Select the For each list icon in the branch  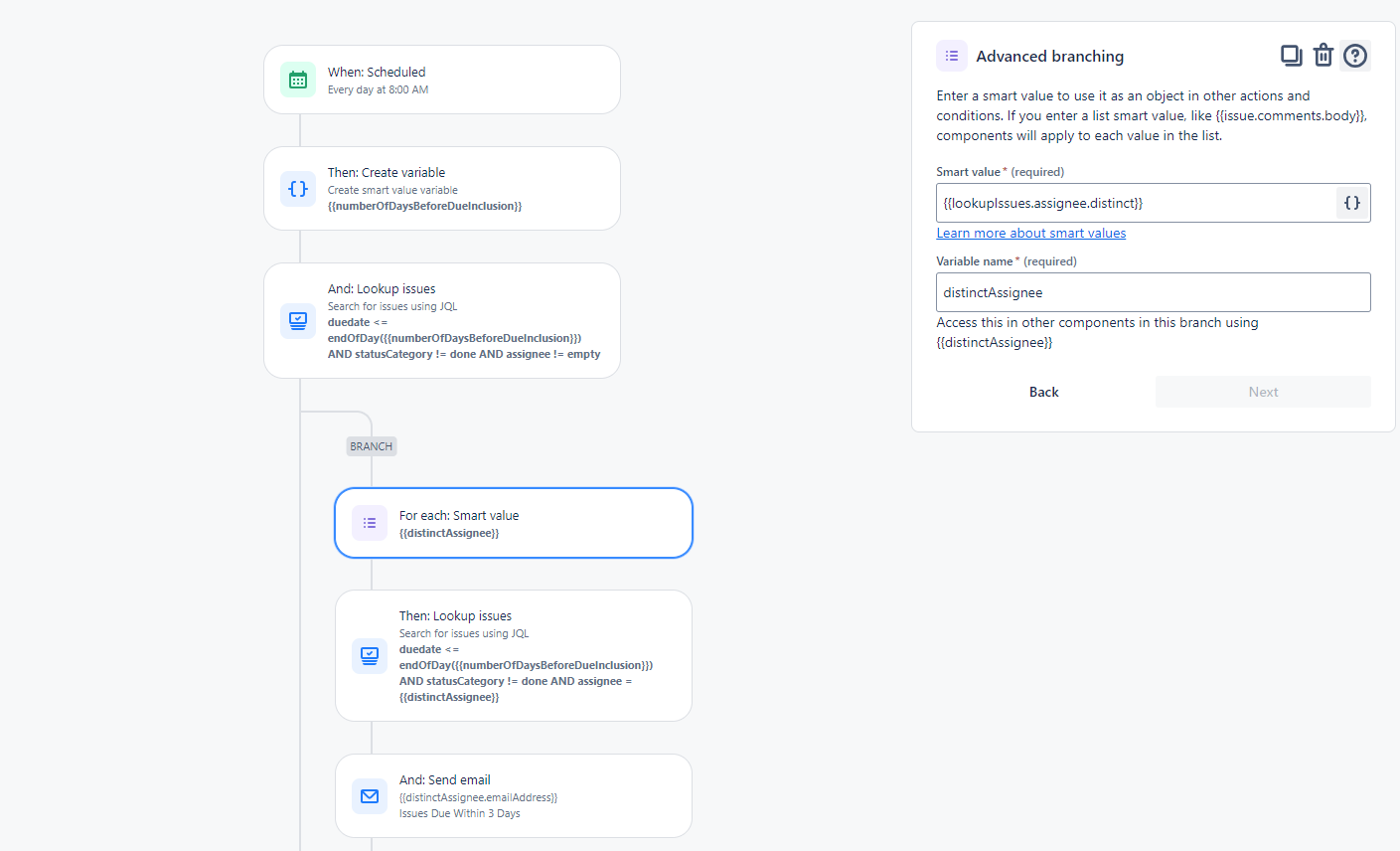[370, 523]
